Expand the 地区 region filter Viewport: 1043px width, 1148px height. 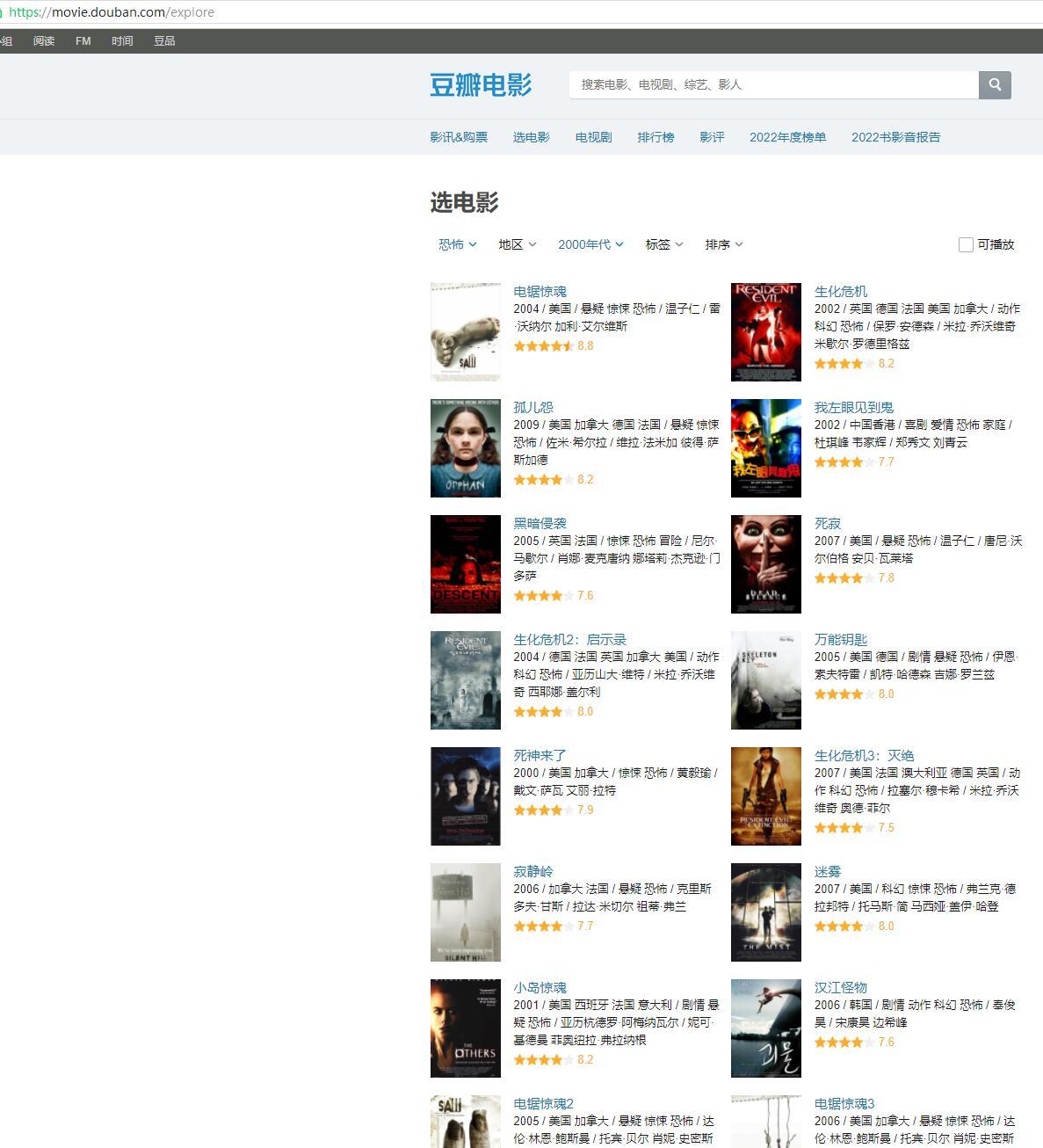[518, 244]
